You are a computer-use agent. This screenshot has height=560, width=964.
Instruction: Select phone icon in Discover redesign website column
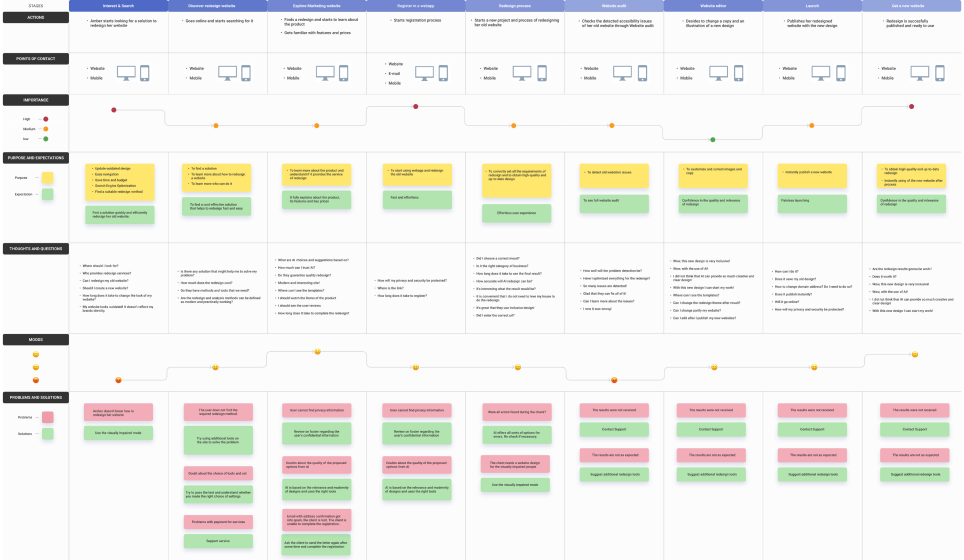click(246, 73)
